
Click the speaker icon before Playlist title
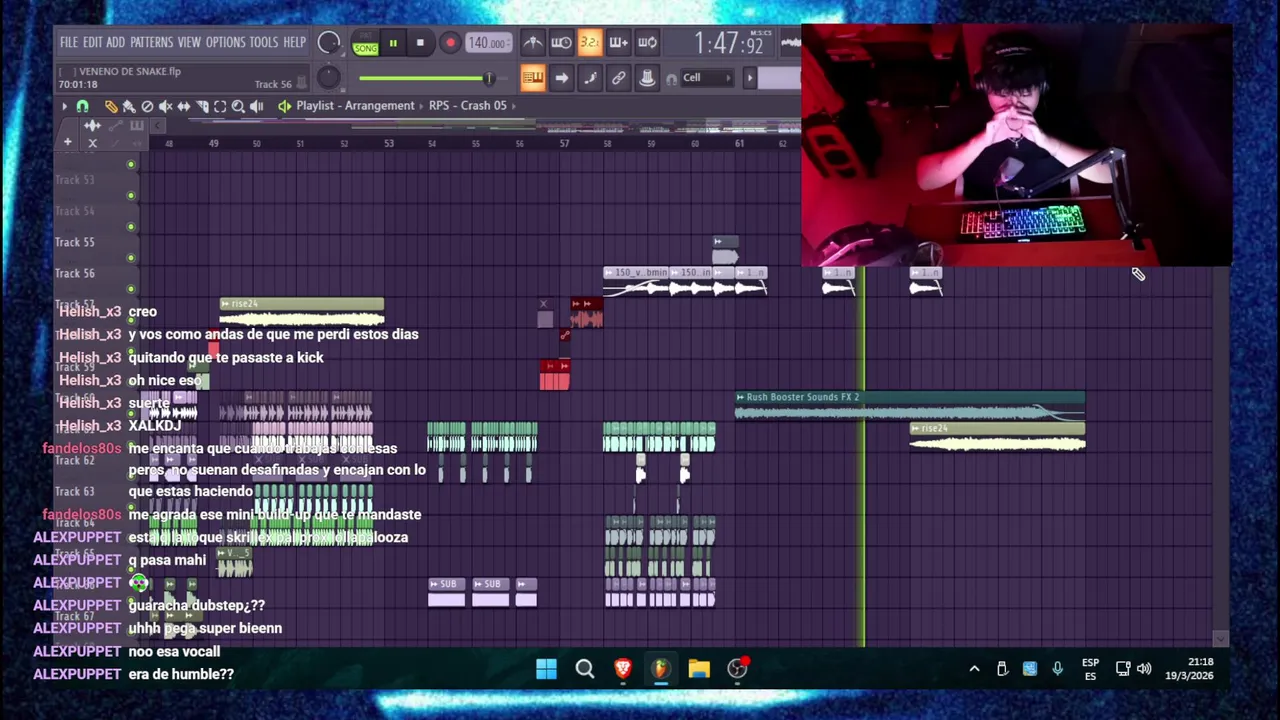(285, 106)
